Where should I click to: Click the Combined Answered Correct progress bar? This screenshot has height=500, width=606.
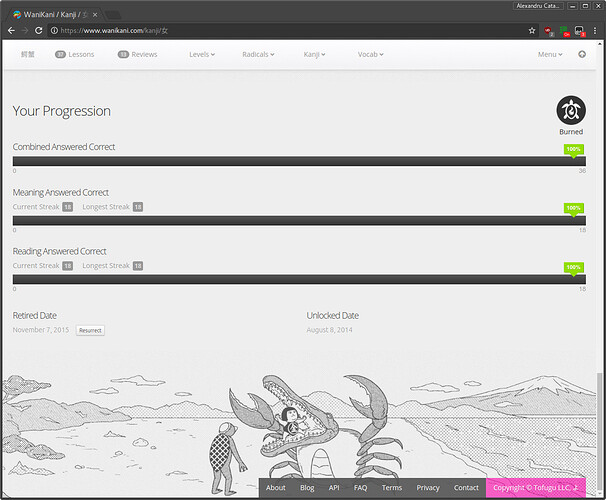[x=299, y=161]
